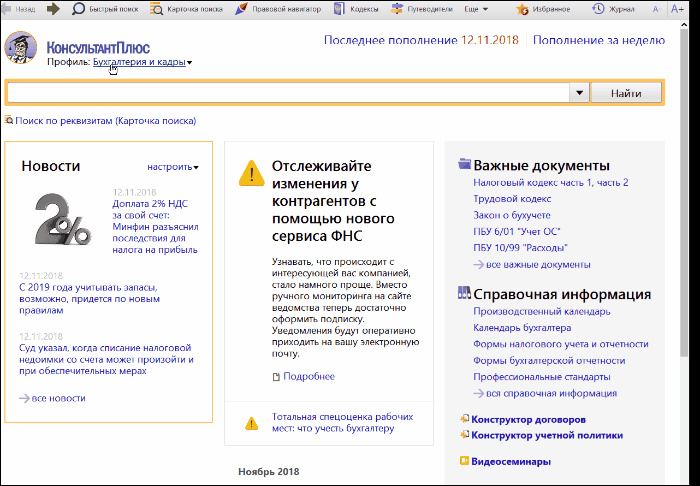Viewport: 700px width, 486px height.
Task: Open Тотальная спецоценка рабочих мест link
Action: [x=342, y=423]
